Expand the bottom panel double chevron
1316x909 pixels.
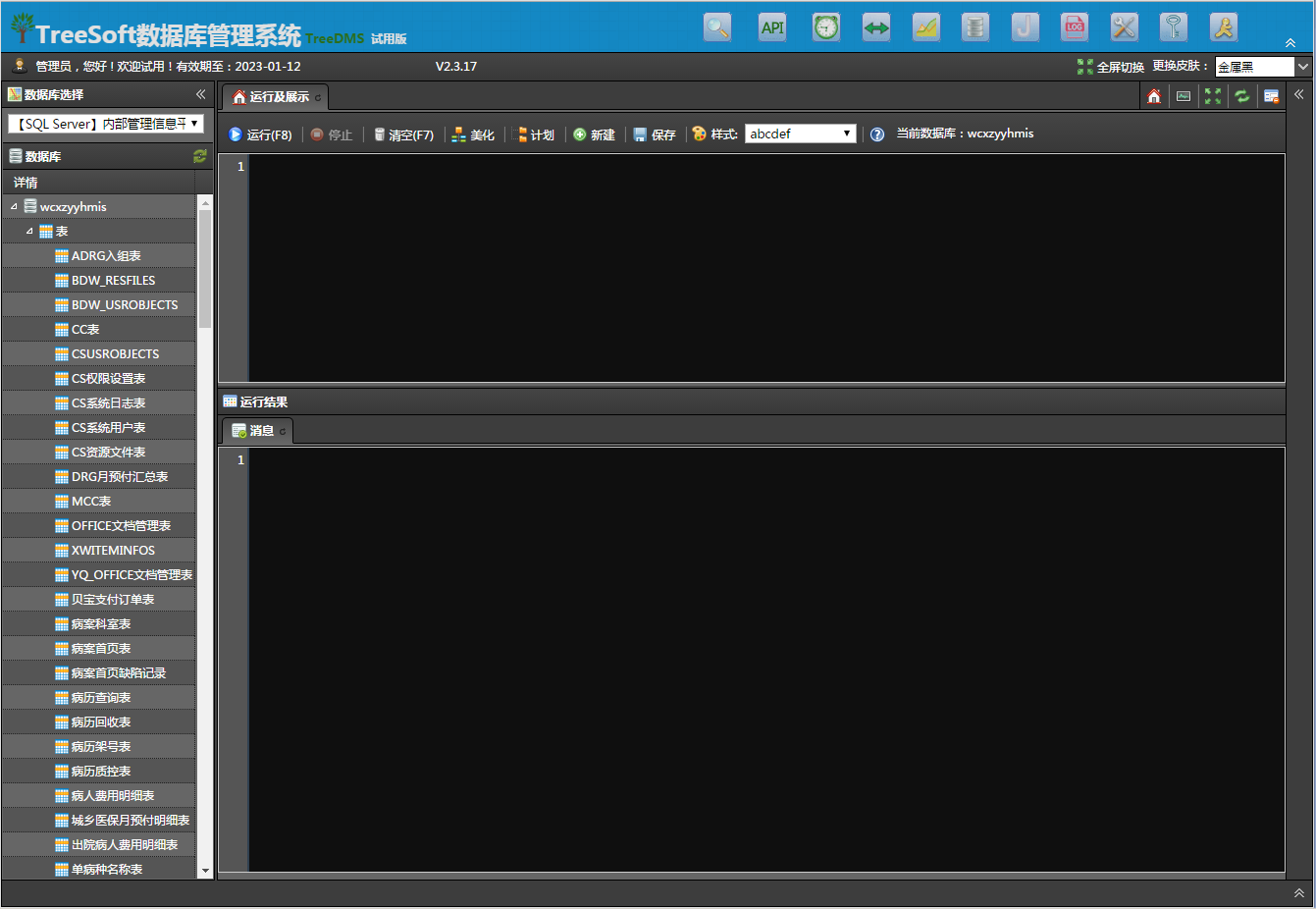(1298, 893)
